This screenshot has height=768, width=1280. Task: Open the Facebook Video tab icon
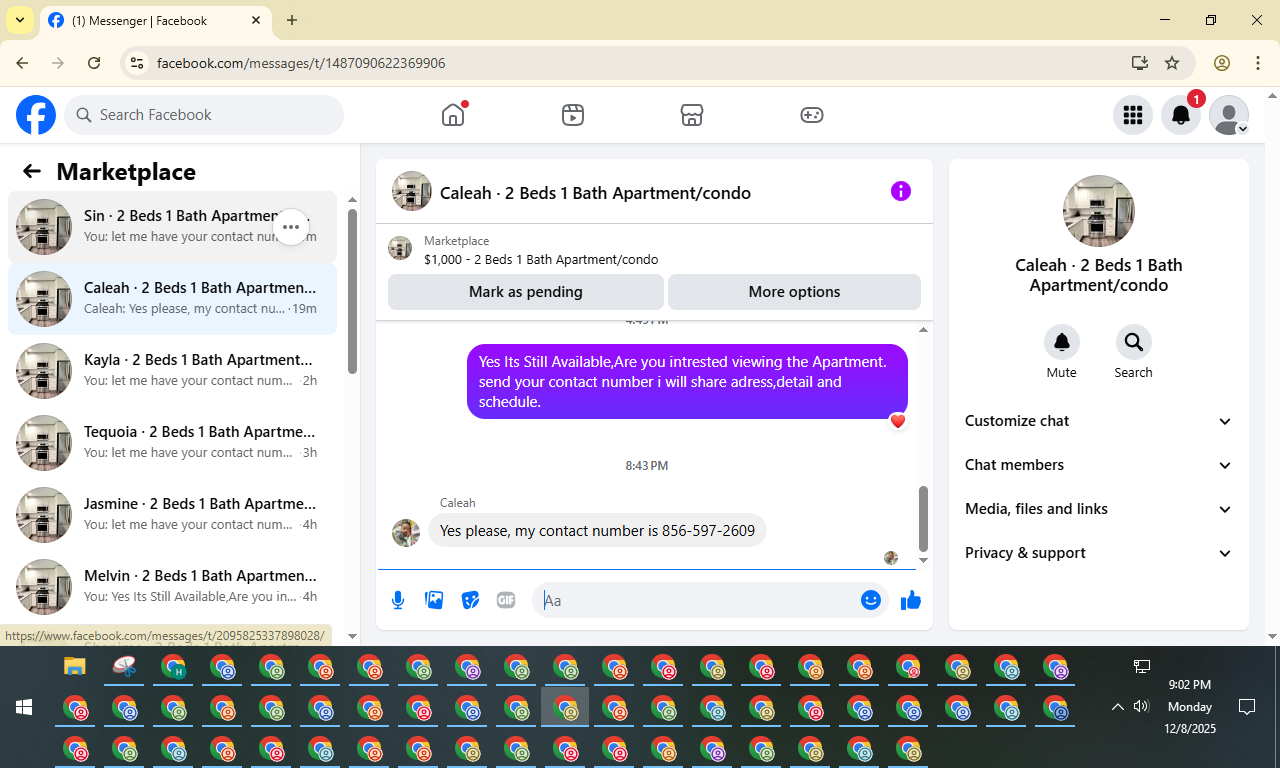[572, 115]
